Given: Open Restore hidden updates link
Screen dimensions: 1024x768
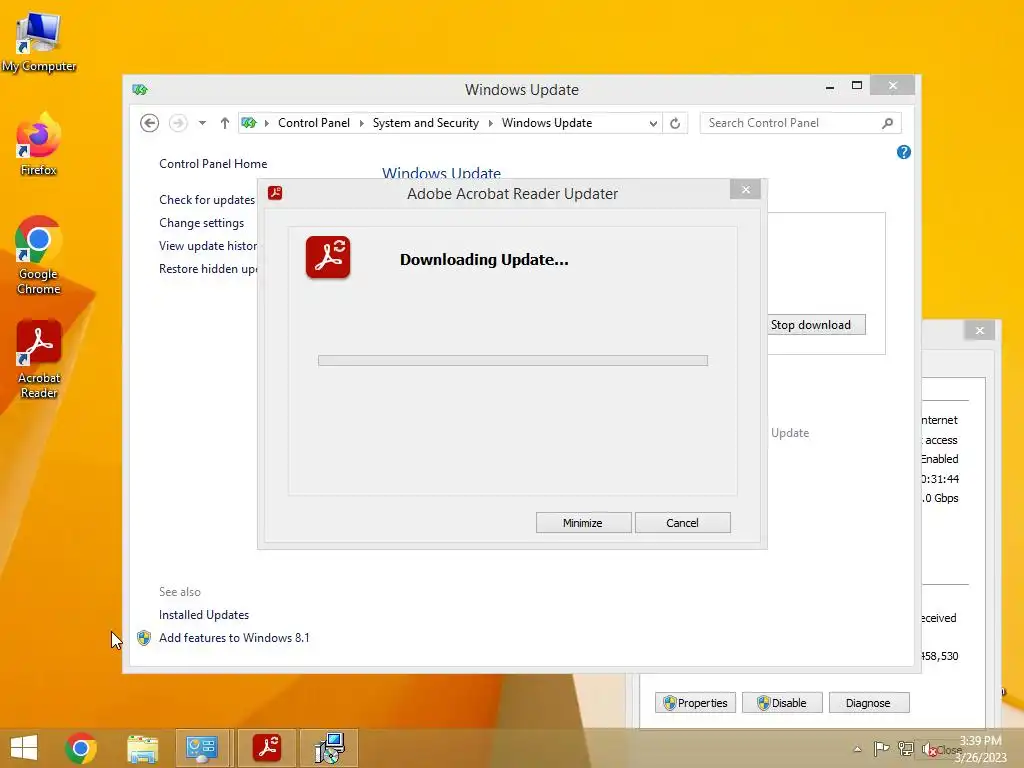Looking at the screenshot, I should [x=208, y=268].
